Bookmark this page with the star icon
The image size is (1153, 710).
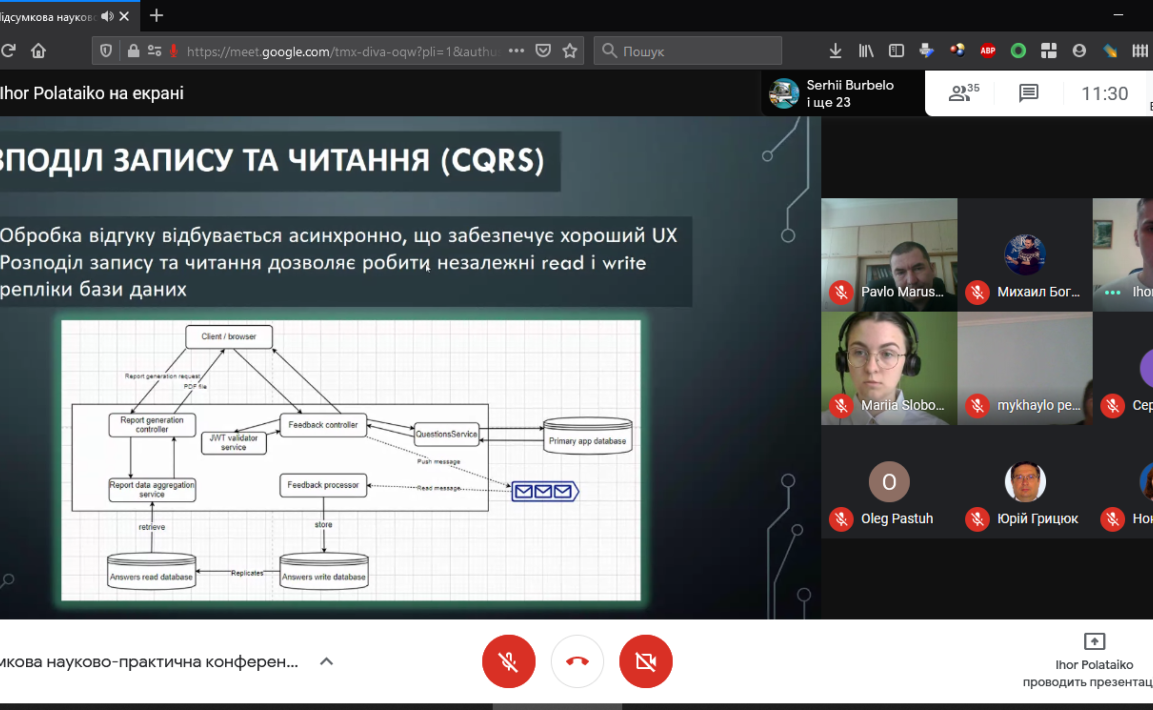coord(570,50)
